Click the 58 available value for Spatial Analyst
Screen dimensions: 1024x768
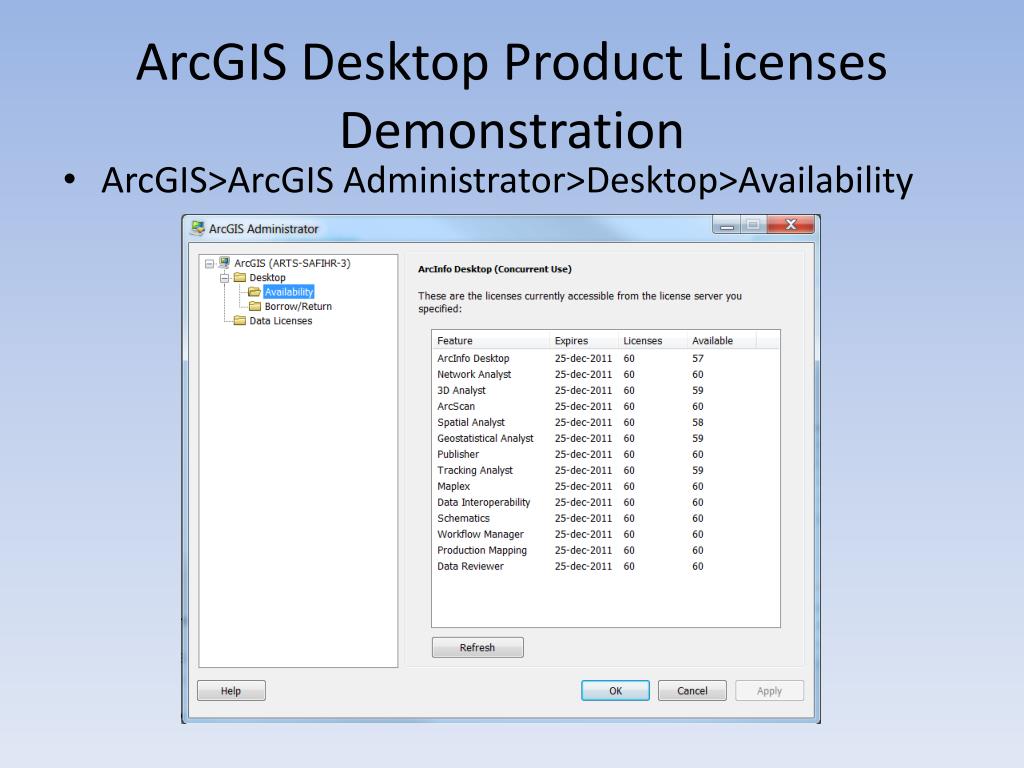coord(698,423)
